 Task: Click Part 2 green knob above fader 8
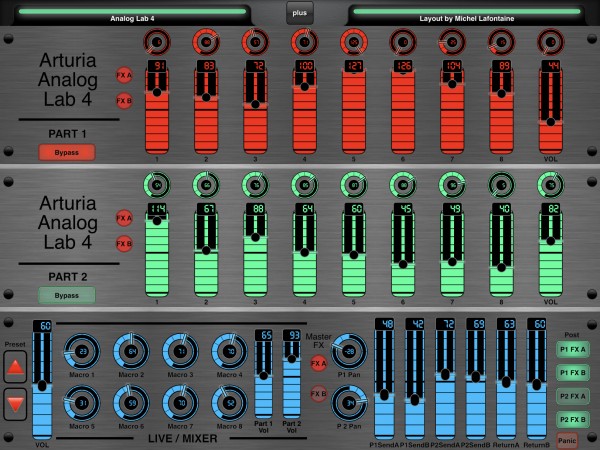point(502,185)
